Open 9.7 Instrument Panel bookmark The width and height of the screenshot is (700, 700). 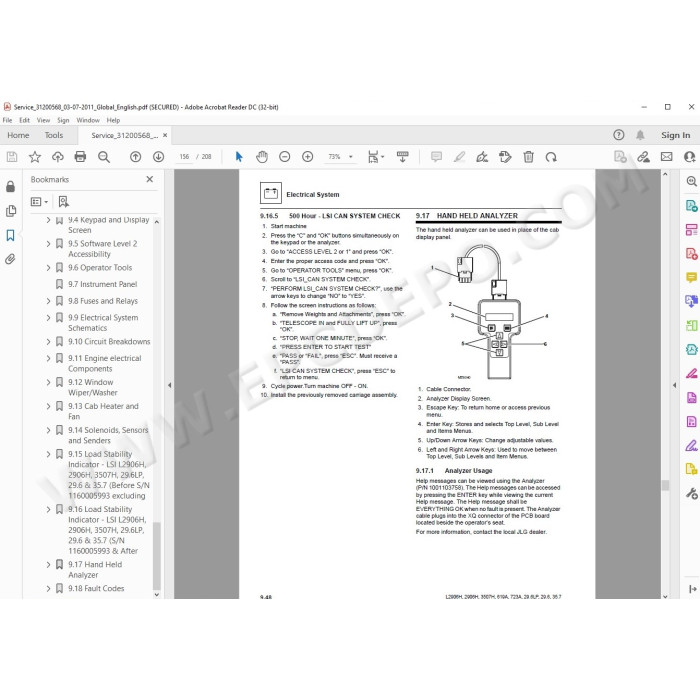click(102, 284)
